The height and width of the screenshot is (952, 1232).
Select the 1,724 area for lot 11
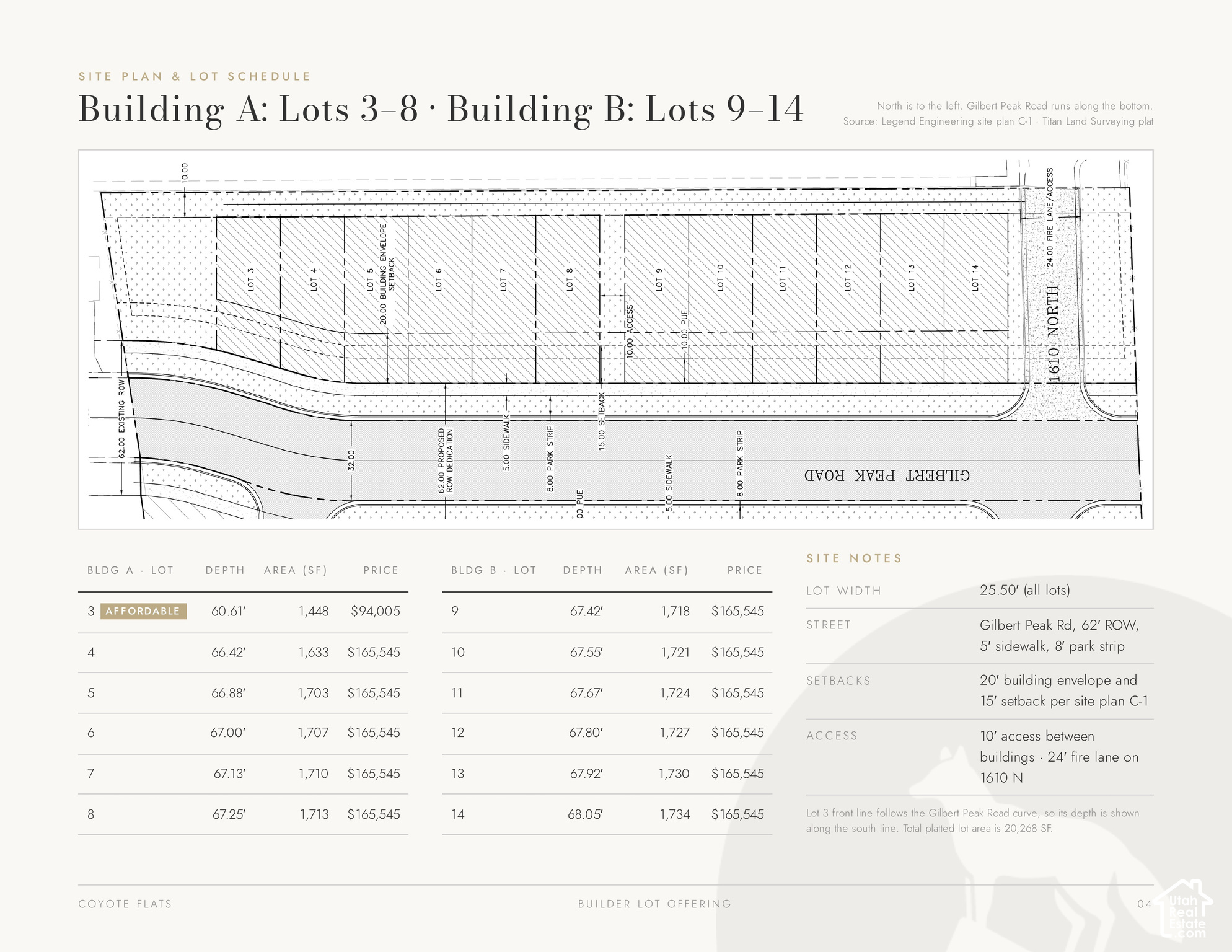pos(675,693)
